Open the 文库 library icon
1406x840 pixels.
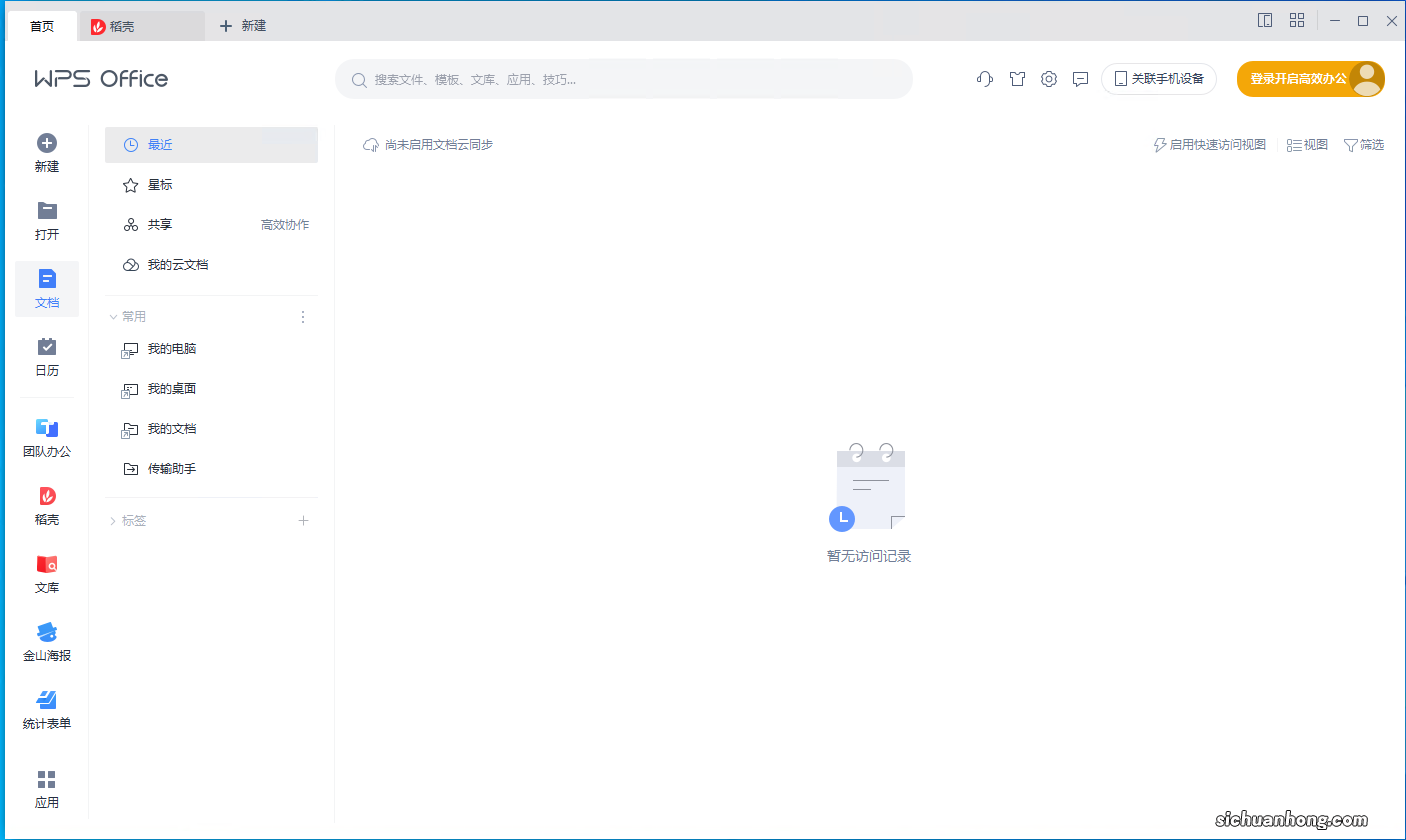47,564
